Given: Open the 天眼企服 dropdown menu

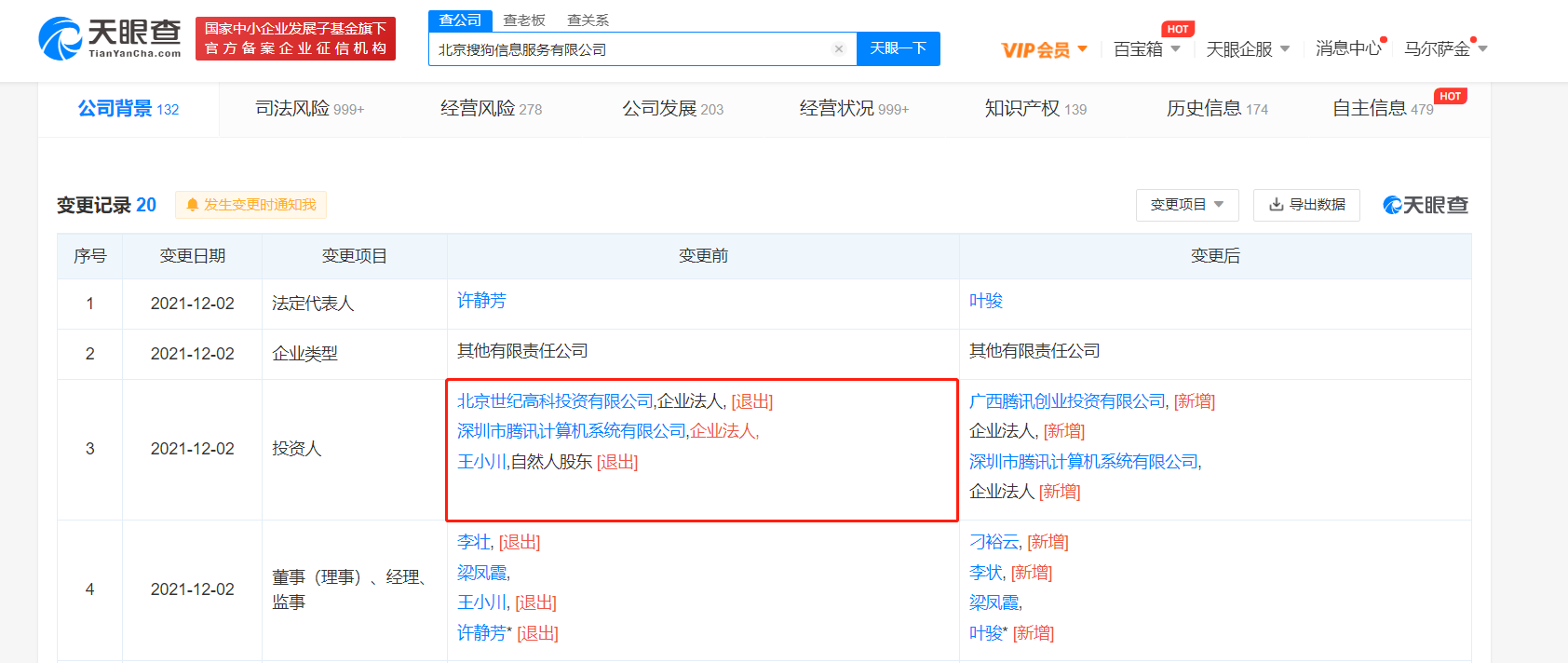Looking at the screenshot, I should click(x=1248, y=49).
